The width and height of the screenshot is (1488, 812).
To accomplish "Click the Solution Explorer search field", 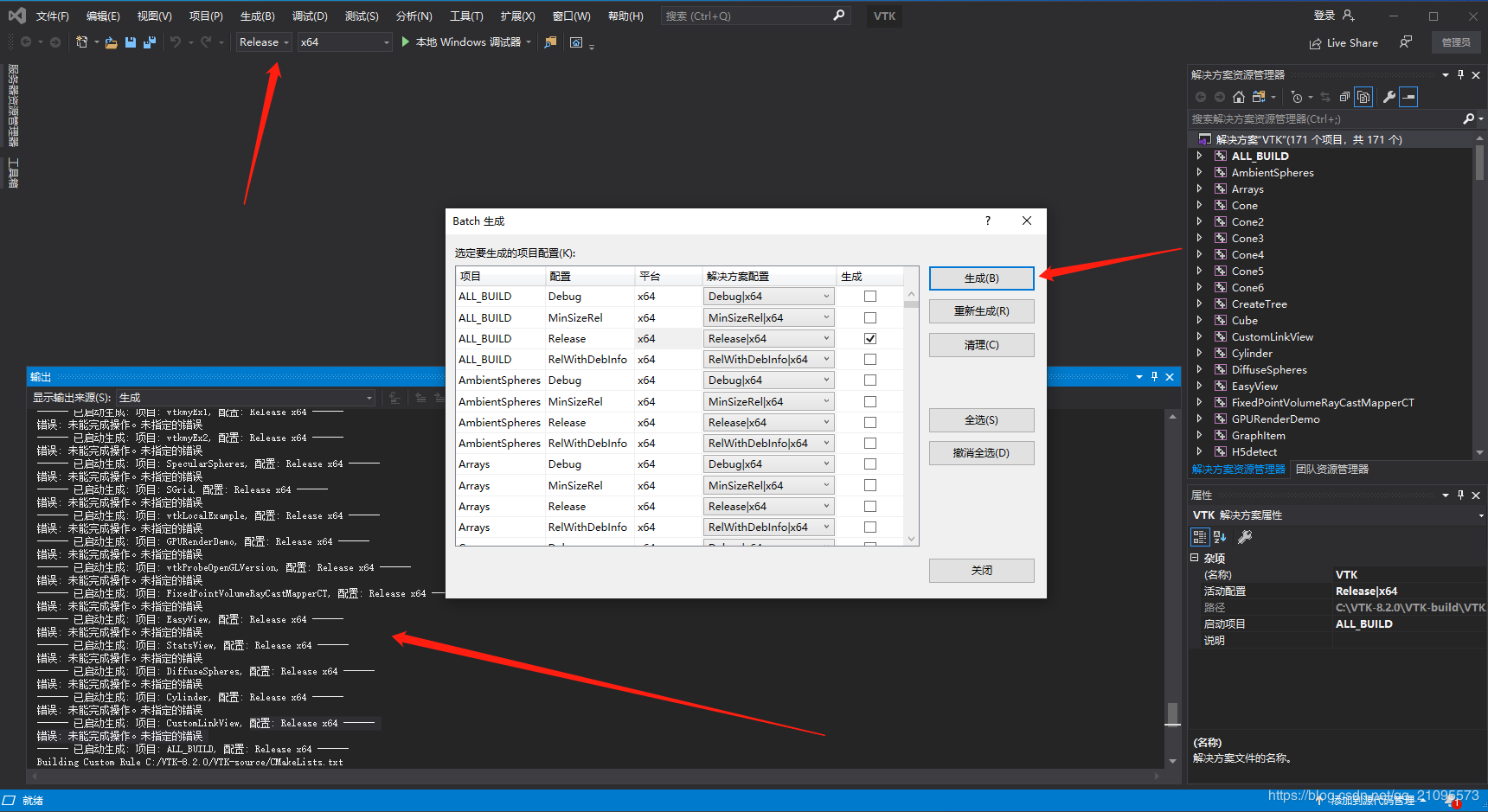I will click(1324, 119).
